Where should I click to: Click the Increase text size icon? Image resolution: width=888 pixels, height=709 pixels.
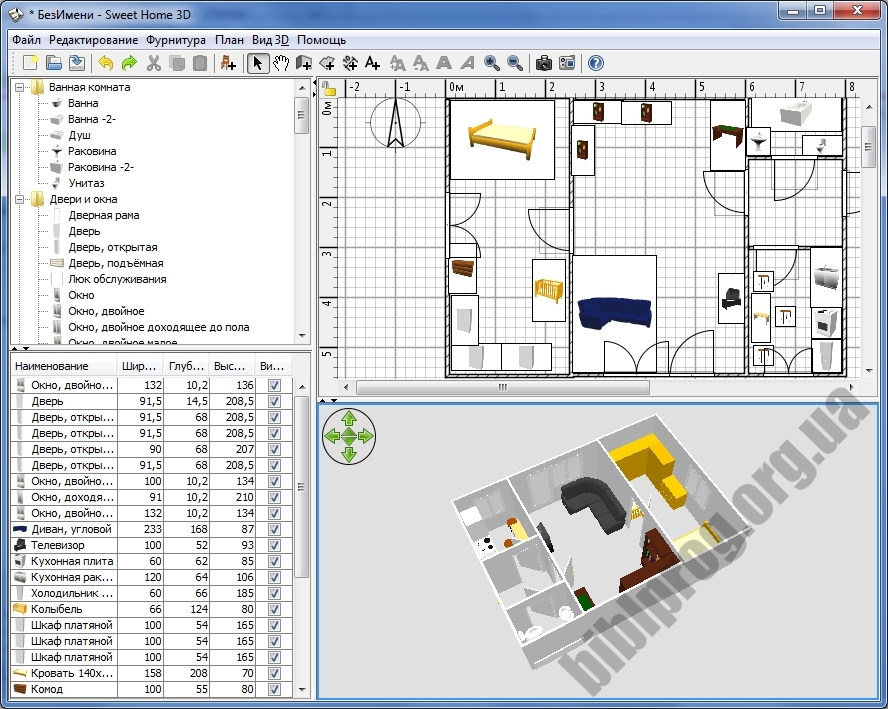[x=398, y=63]
